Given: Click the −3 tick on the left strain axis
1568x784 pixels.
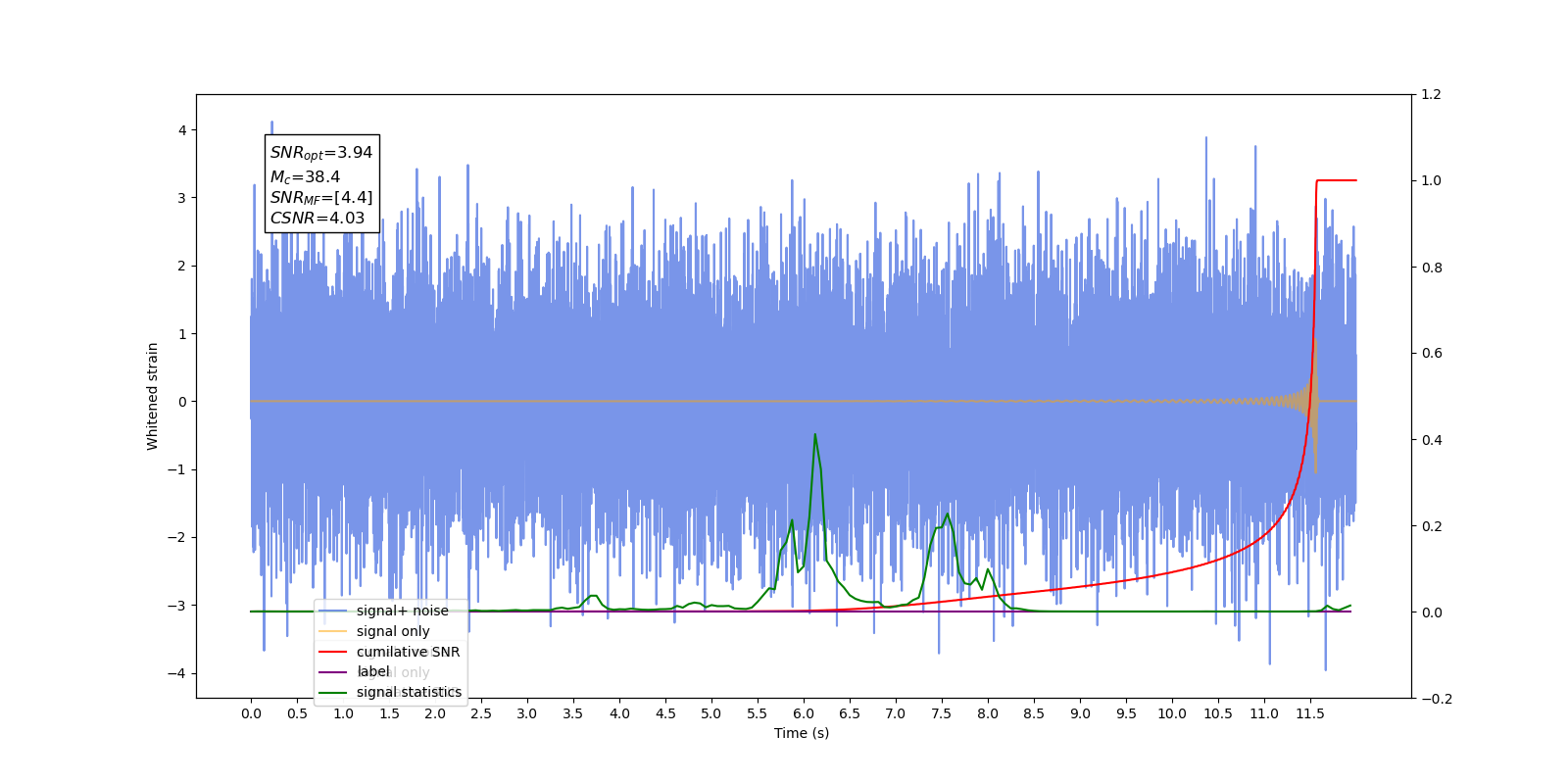Looking at the screenshot, I should pos(177,606).
